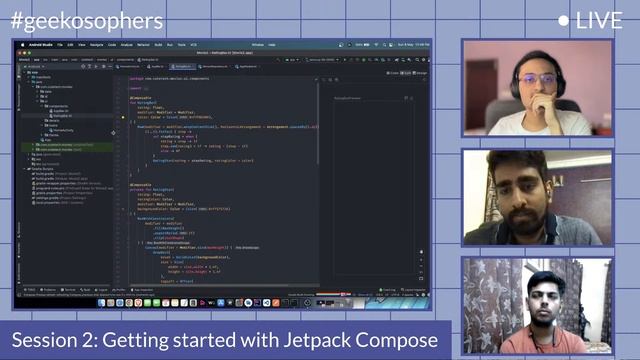Click the first icon in the Compose preview toolbar
The image size is (640, 360).
click(x=324, y=80)
